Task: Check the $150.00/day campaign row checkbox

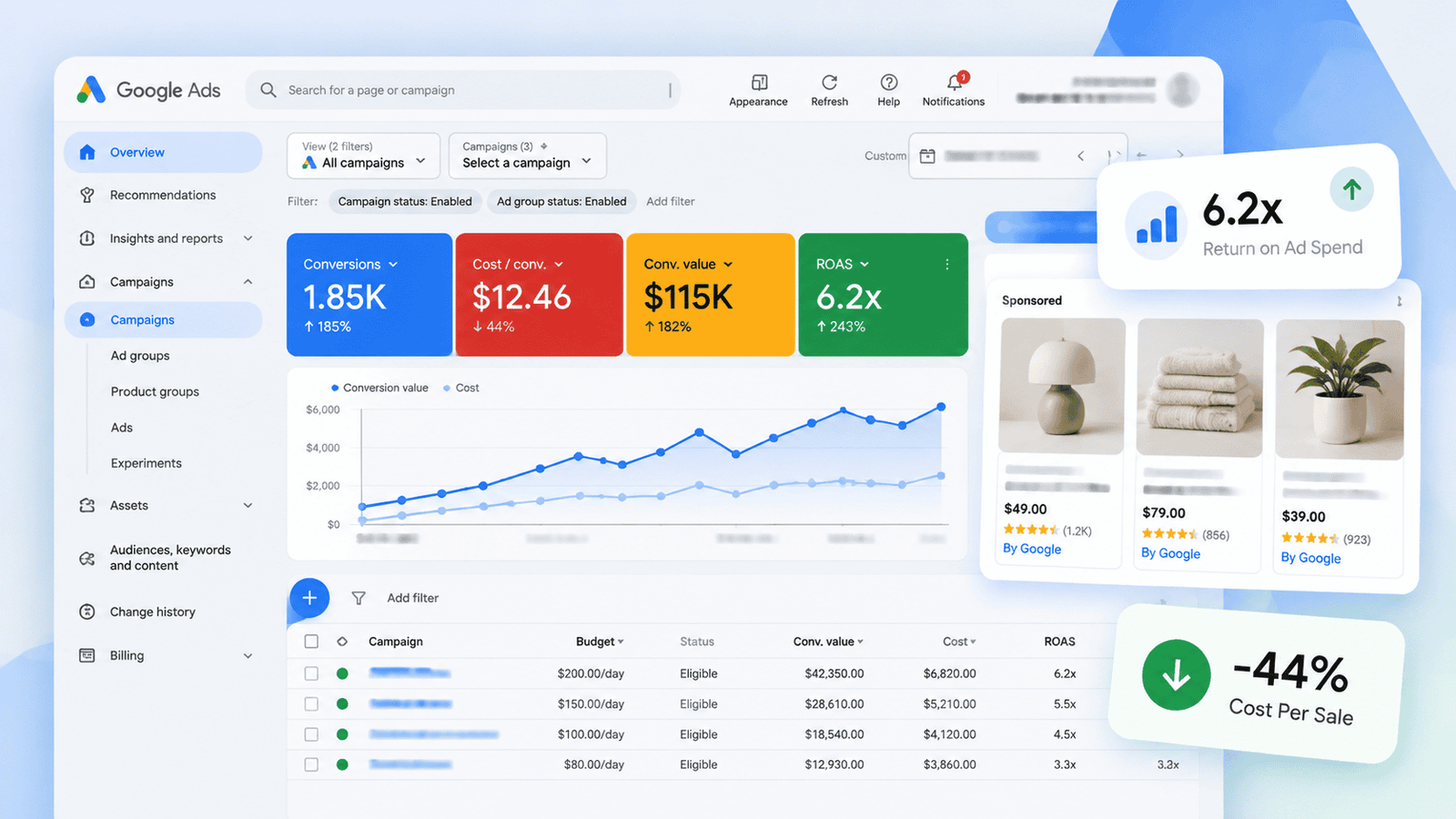Action: tap(311, 703)
